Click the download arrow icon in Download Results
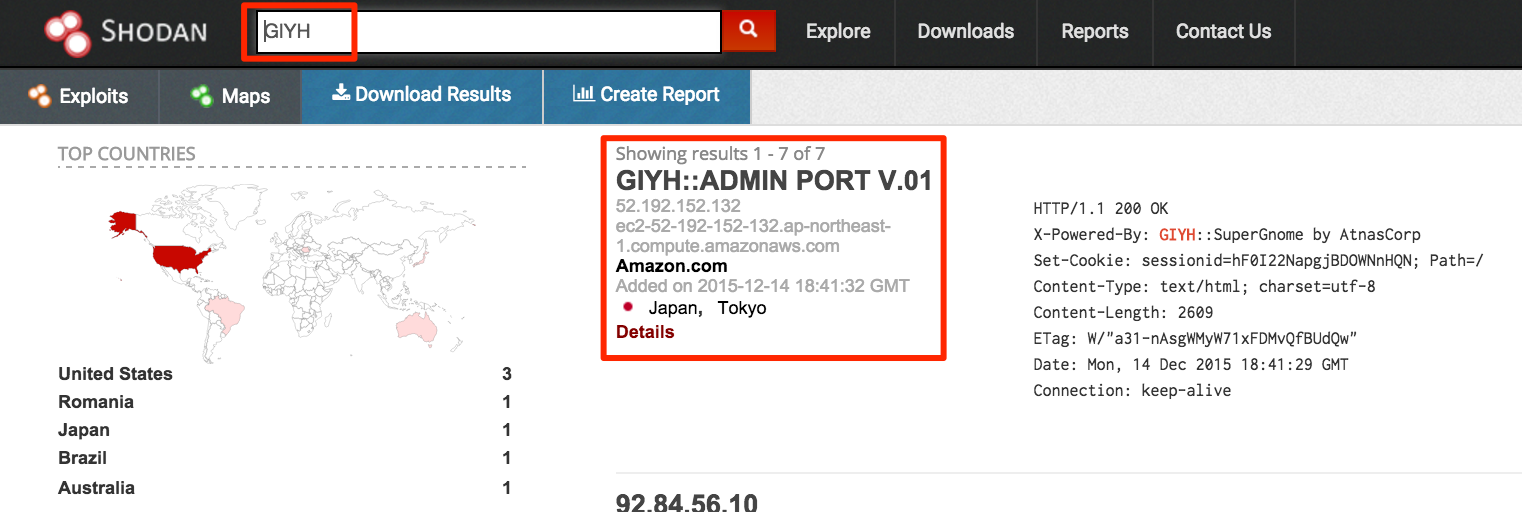The width and height of the screenshot is (1522, 512). click(x=340, y=93)
